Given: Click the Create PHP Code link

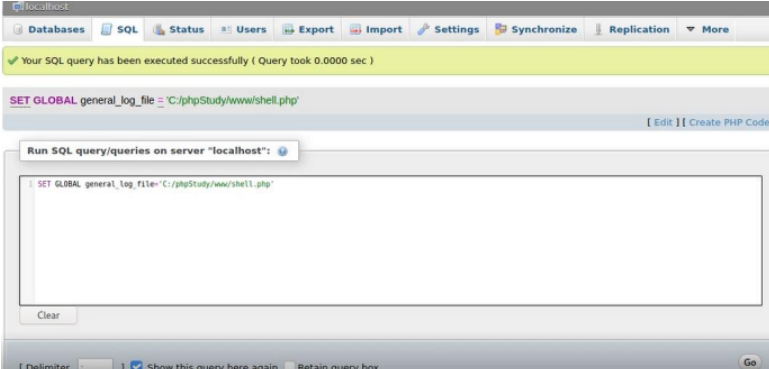Looking at the screenshot, I should pos(729,122).
